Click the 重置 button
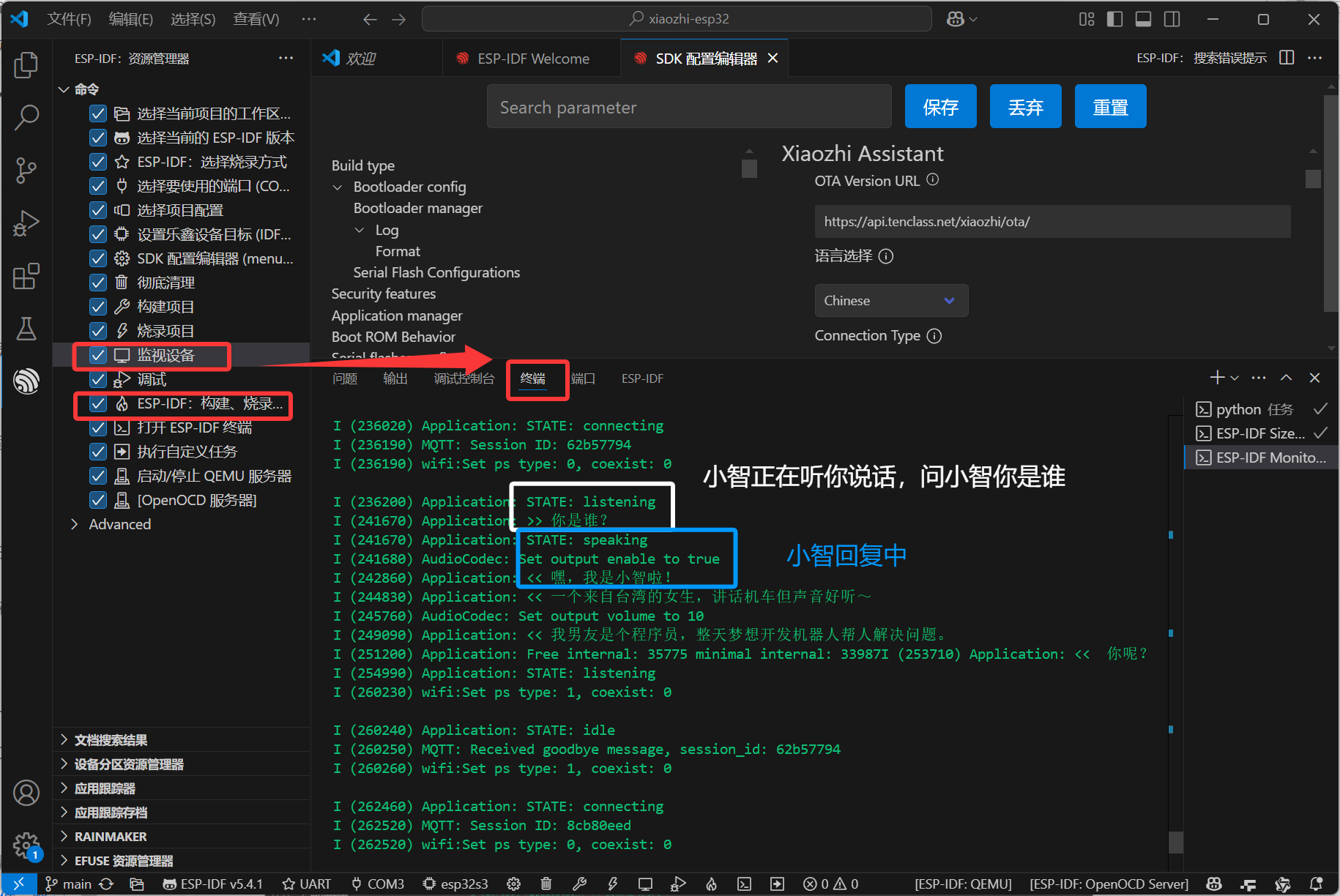Screen dimensions: 1340x896 tap(1110, 107)
